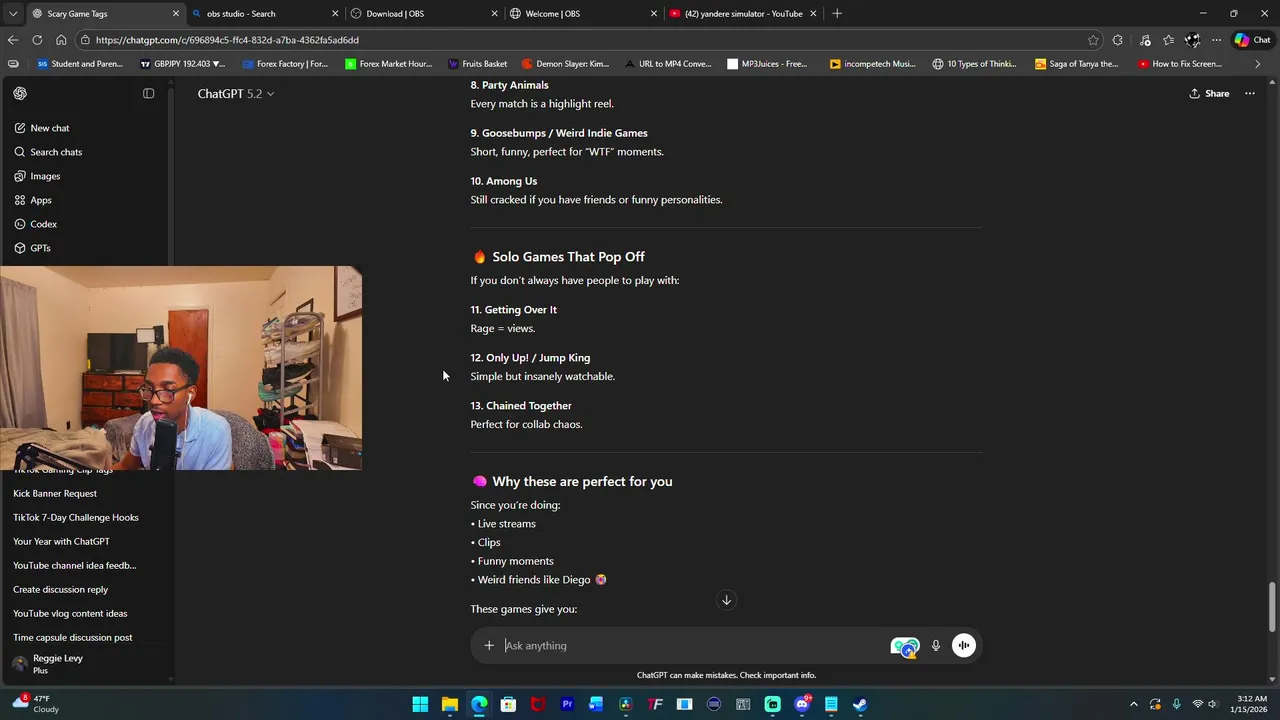
Task: Open conversation options three-dot menu
Action: click(1249, 93)
